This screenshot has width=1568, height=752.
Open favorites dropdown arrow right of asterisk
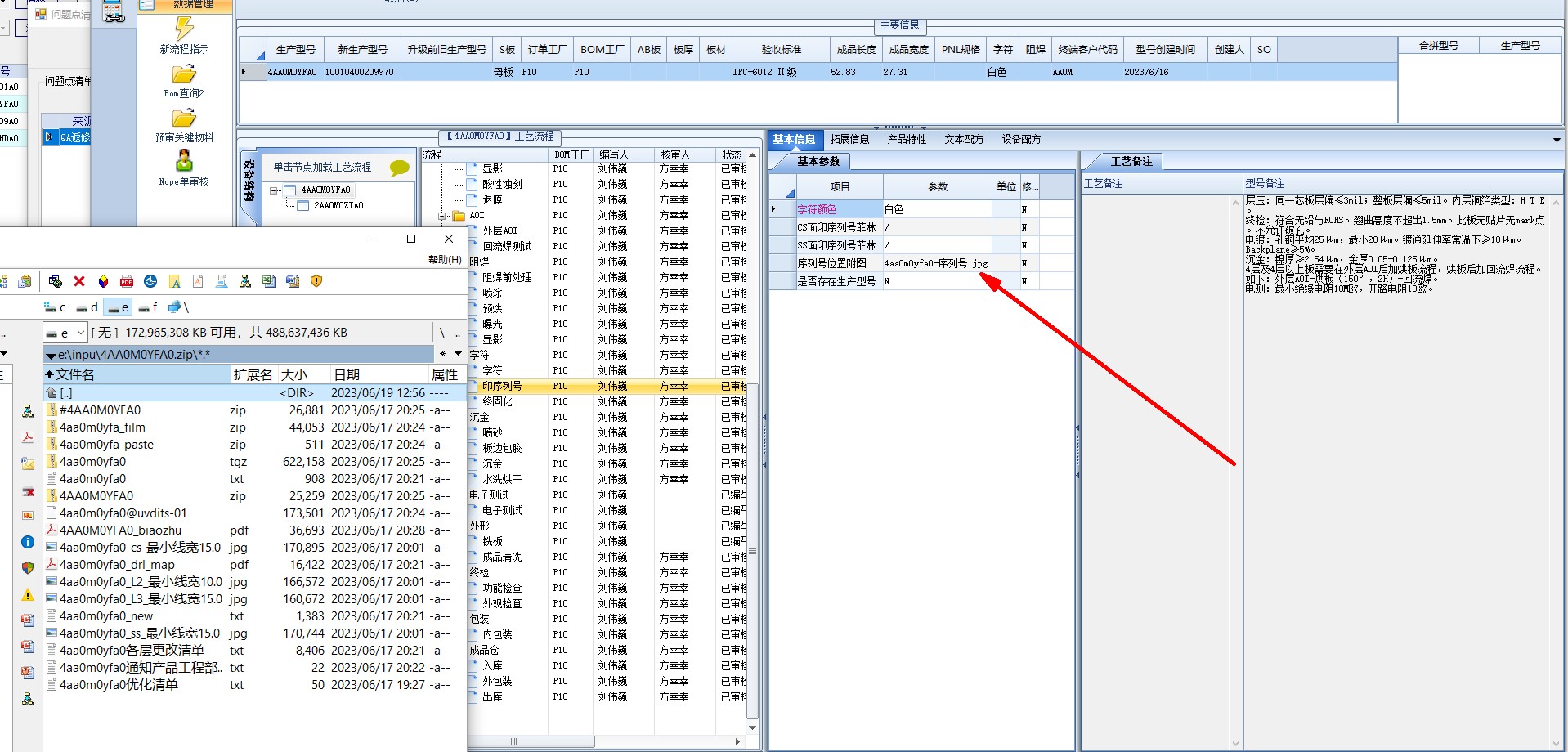pyautogui.click(x=458, y=354)
